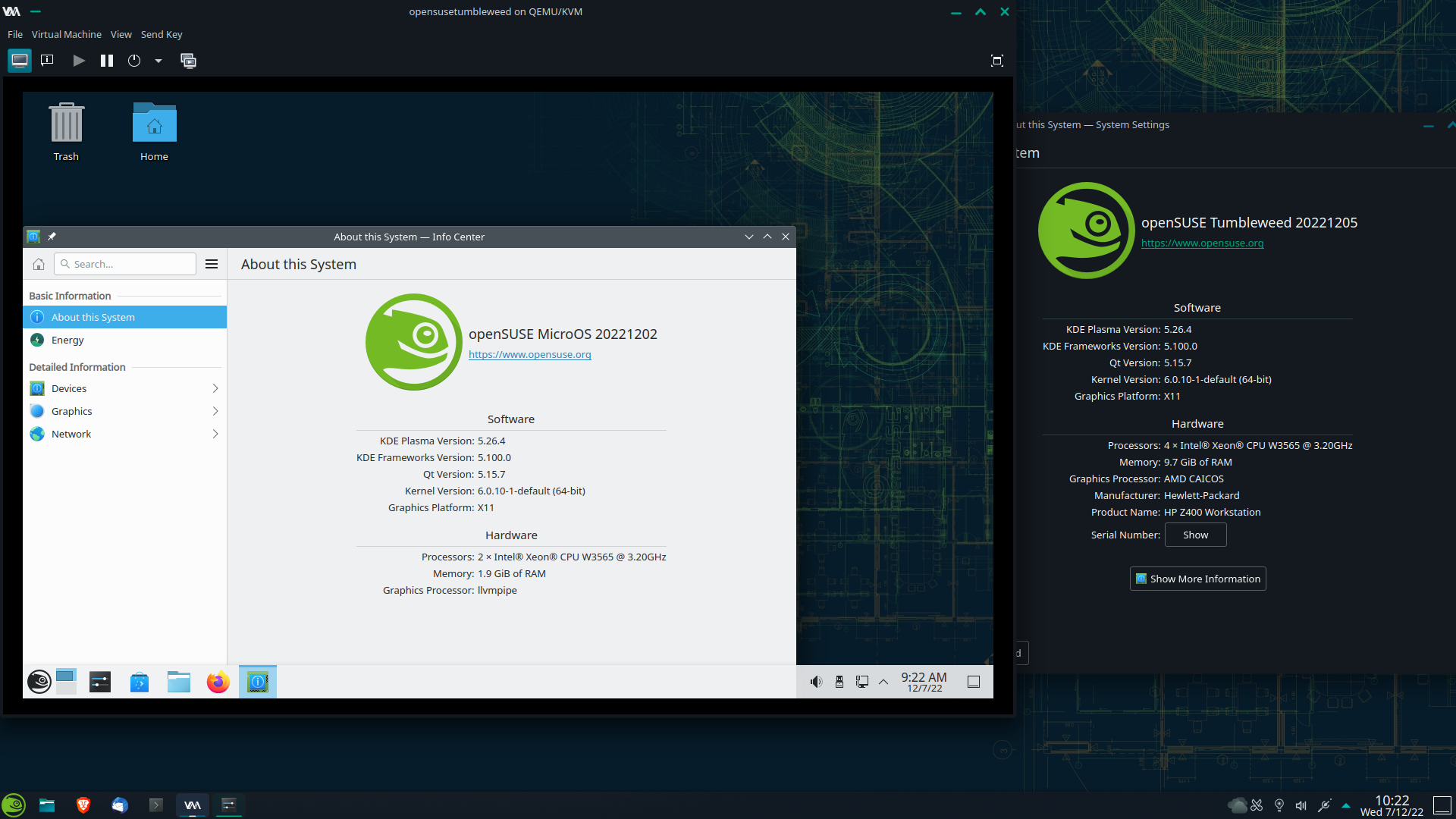
Task: Open the guest application launcher
Action: click(39, 682)
